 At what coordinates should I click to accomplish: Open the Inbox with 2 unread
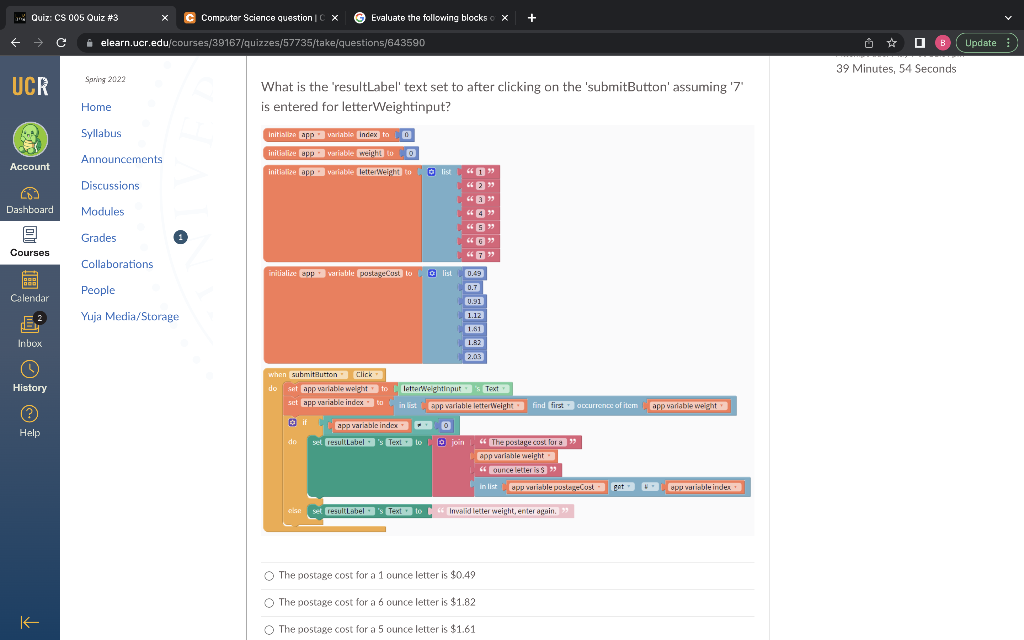click(30, 331)
